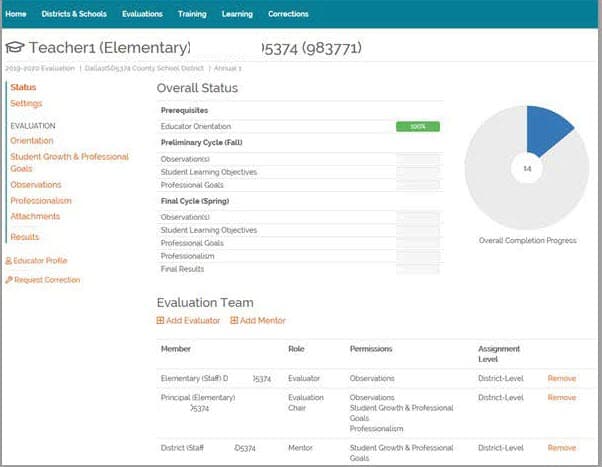Click the Request Correction wrench icon
Screen dimensions: 602x467
[9, 280]
